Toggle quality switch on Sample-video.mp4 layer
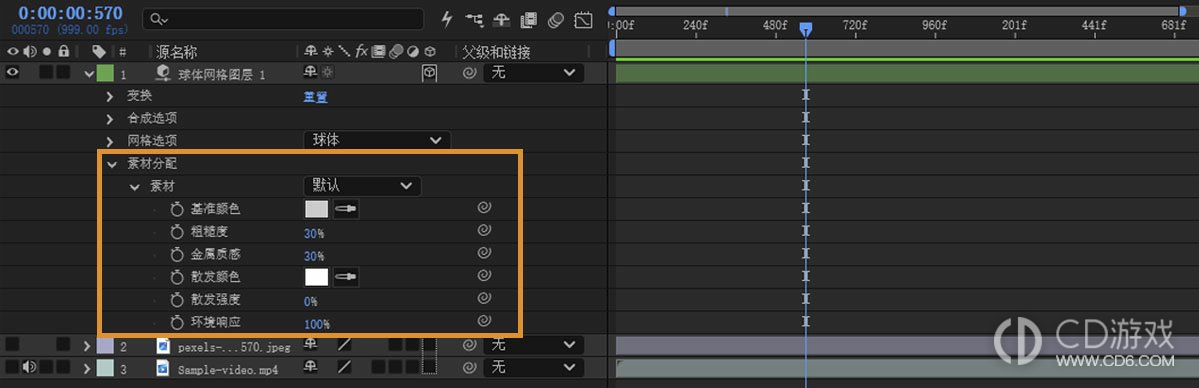The width and height of the screenshot is (1199, 388). click(x=345, y=368)
